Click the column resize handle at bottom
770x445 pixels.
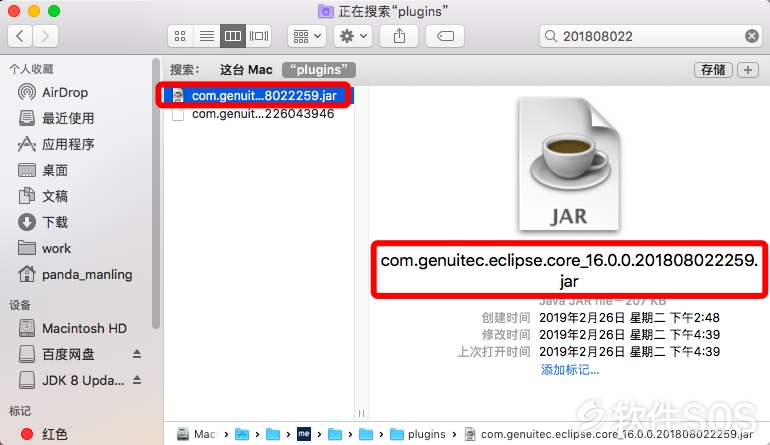pos(361,414)
